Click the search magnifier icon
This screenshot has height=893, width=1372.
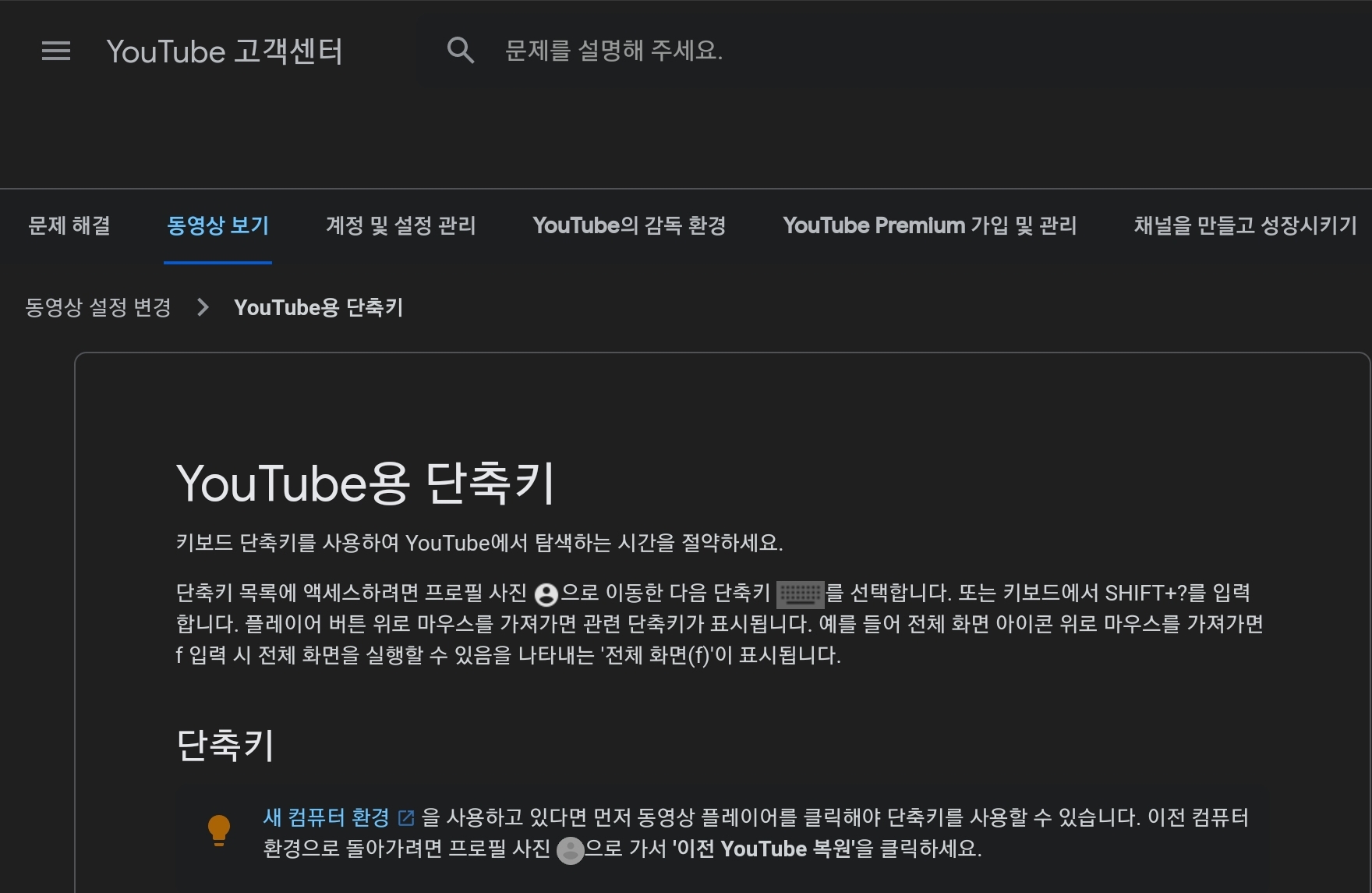pos(460,51)
